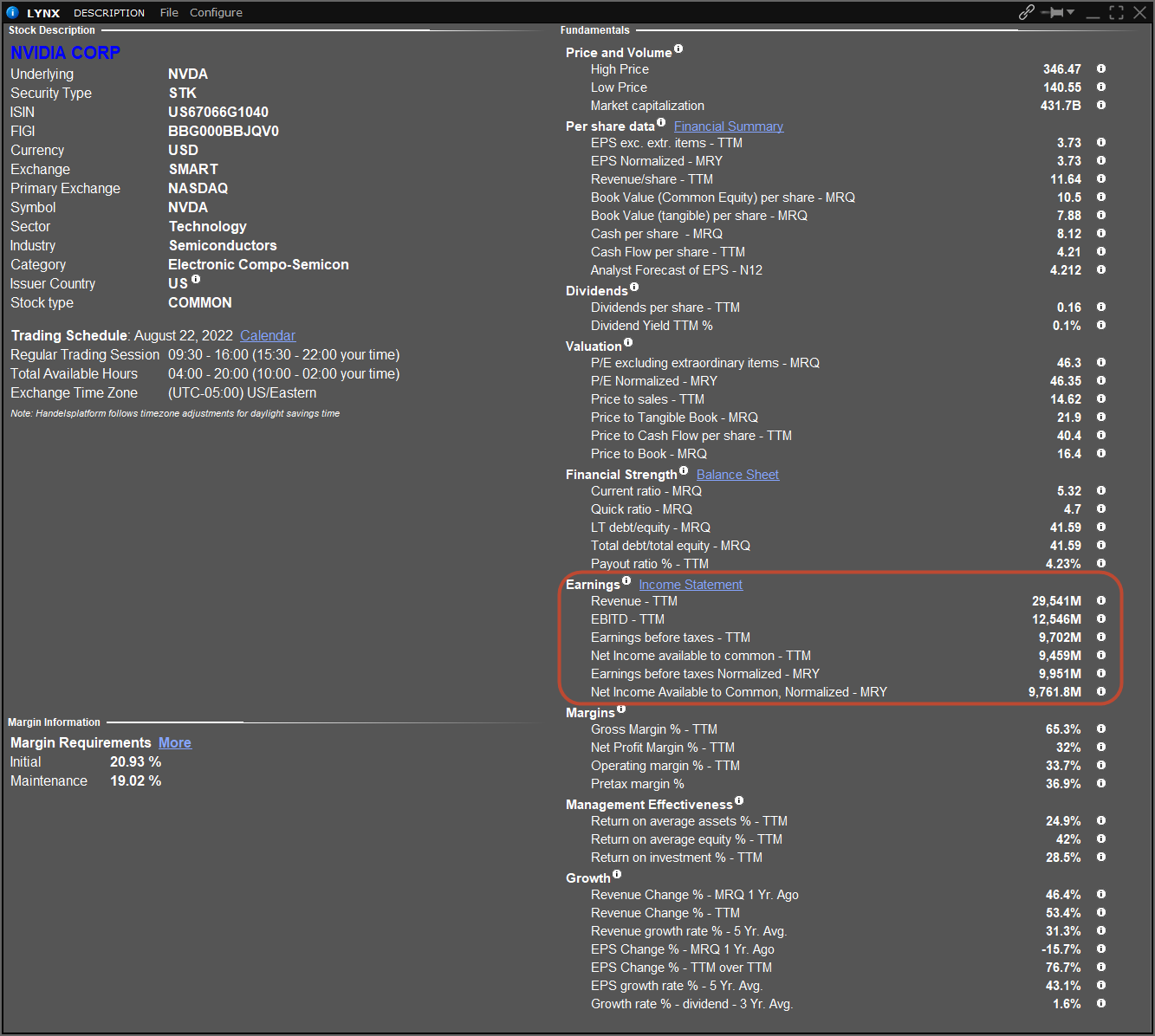Click info icon on Return on average equity row
This screenshot has height=1036, width=1155.
[1101, 839]
